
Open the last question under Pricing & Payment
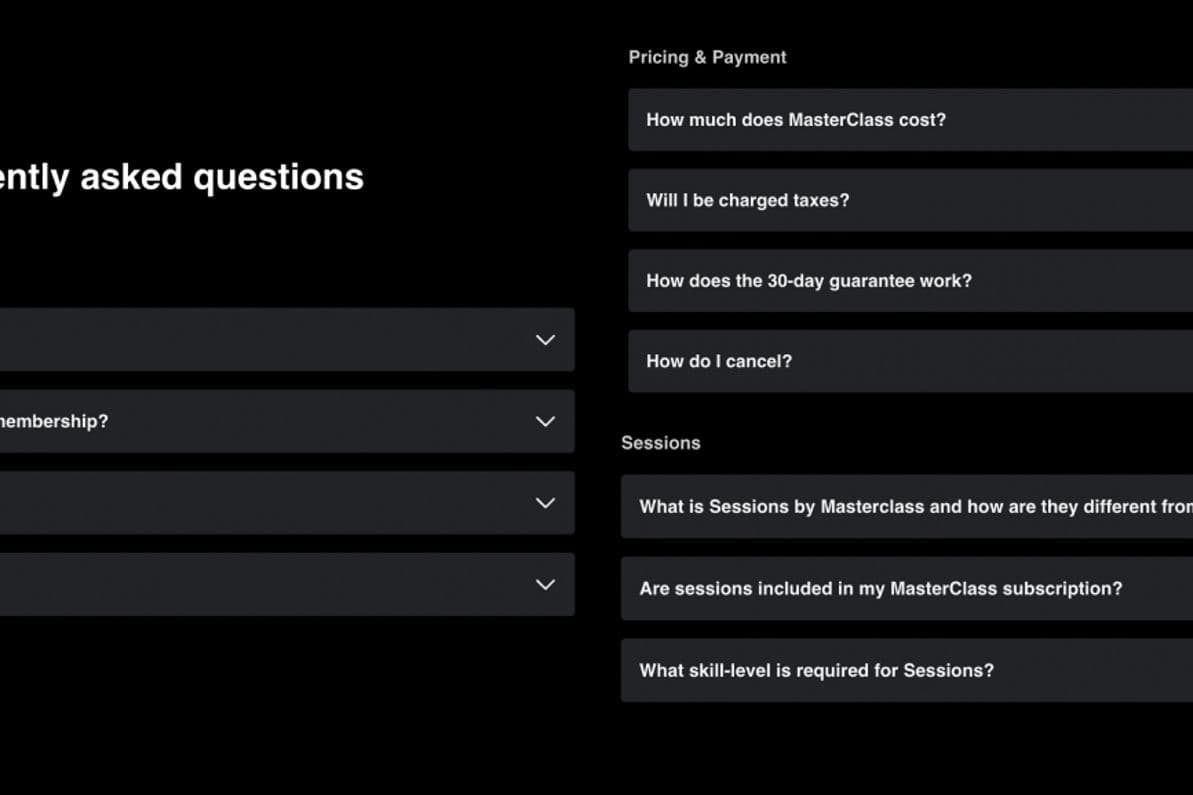coord(900,361)
